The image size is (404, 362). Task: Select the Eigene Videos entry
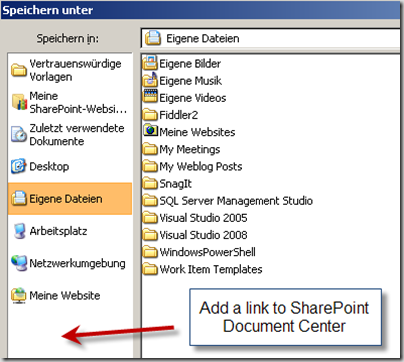click(x=193, y=98)
